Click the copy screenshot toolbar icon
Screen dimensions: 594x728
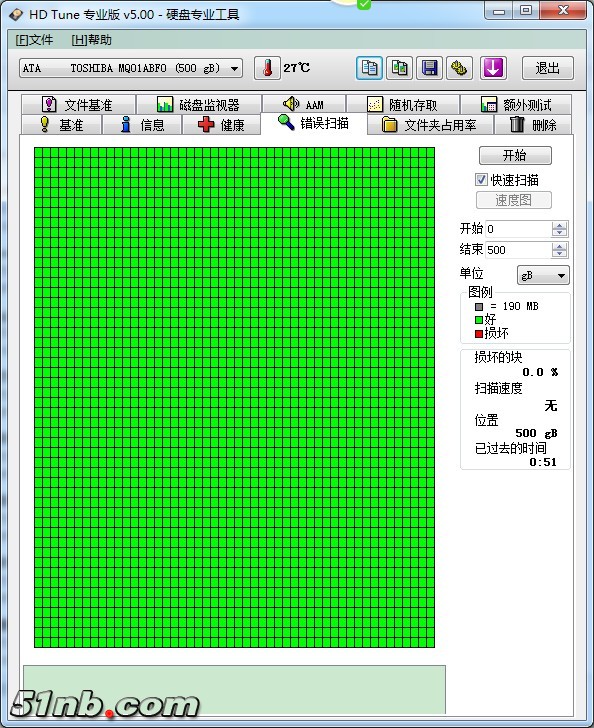click(399, 68)
